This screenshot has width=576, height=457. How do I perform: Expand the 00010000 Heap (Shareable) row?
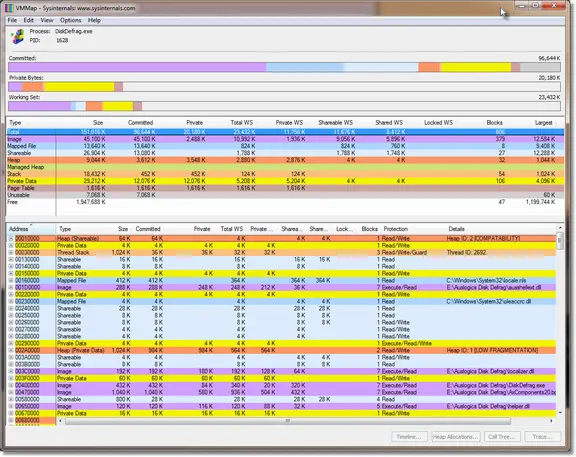(11, 238)
